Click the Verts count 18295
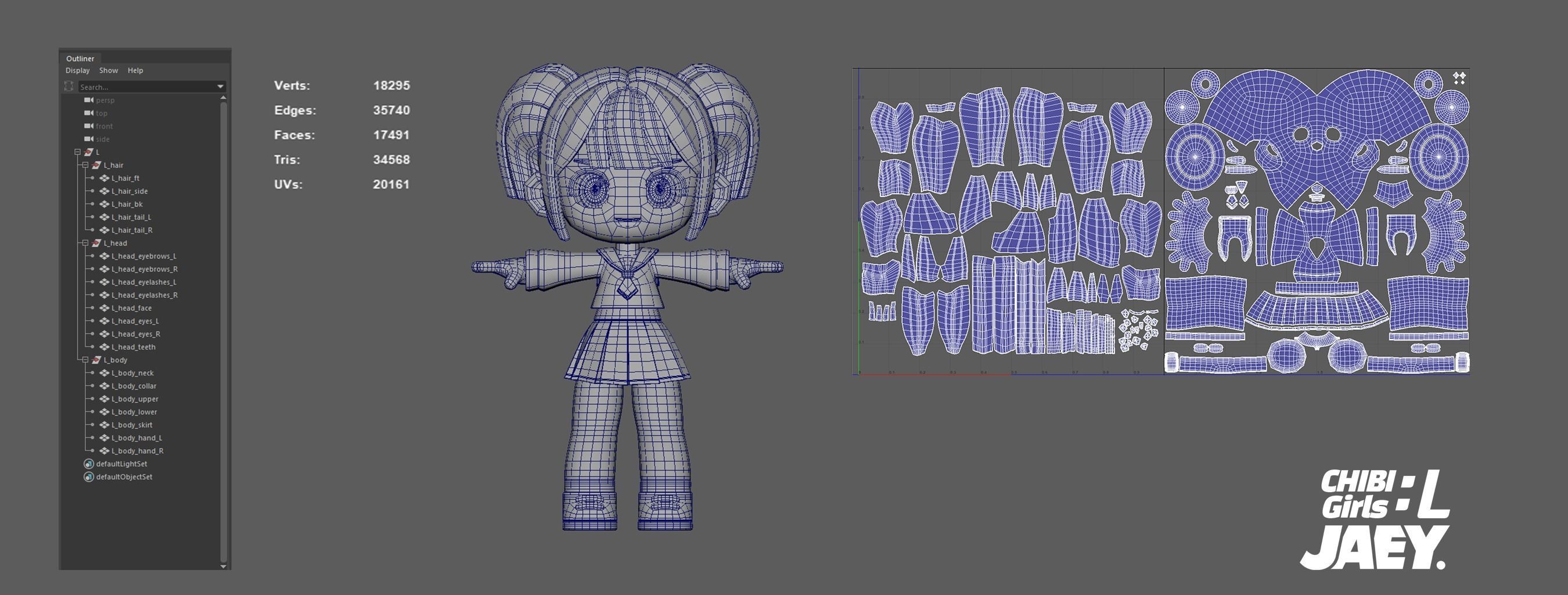Screen dimensions: 1568x595 391,86
